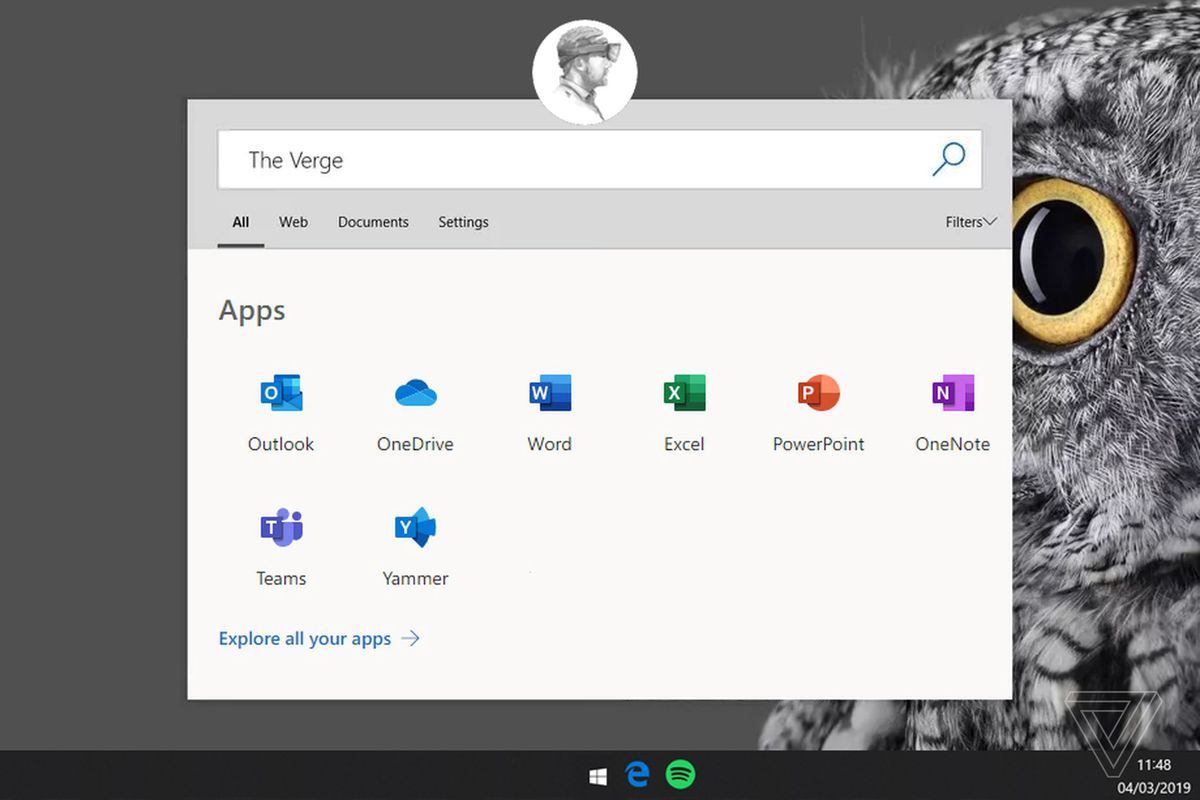Run the search with the magnifier button

click(x=948, y=159)
